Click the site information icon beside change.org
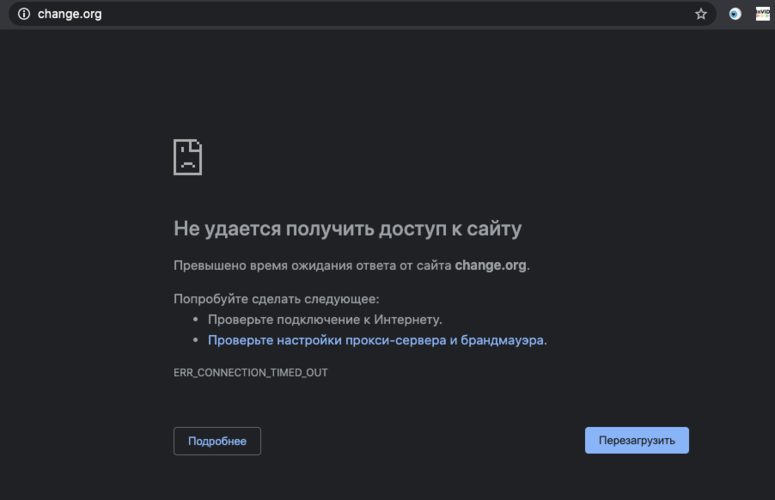 tap(24, 14)
